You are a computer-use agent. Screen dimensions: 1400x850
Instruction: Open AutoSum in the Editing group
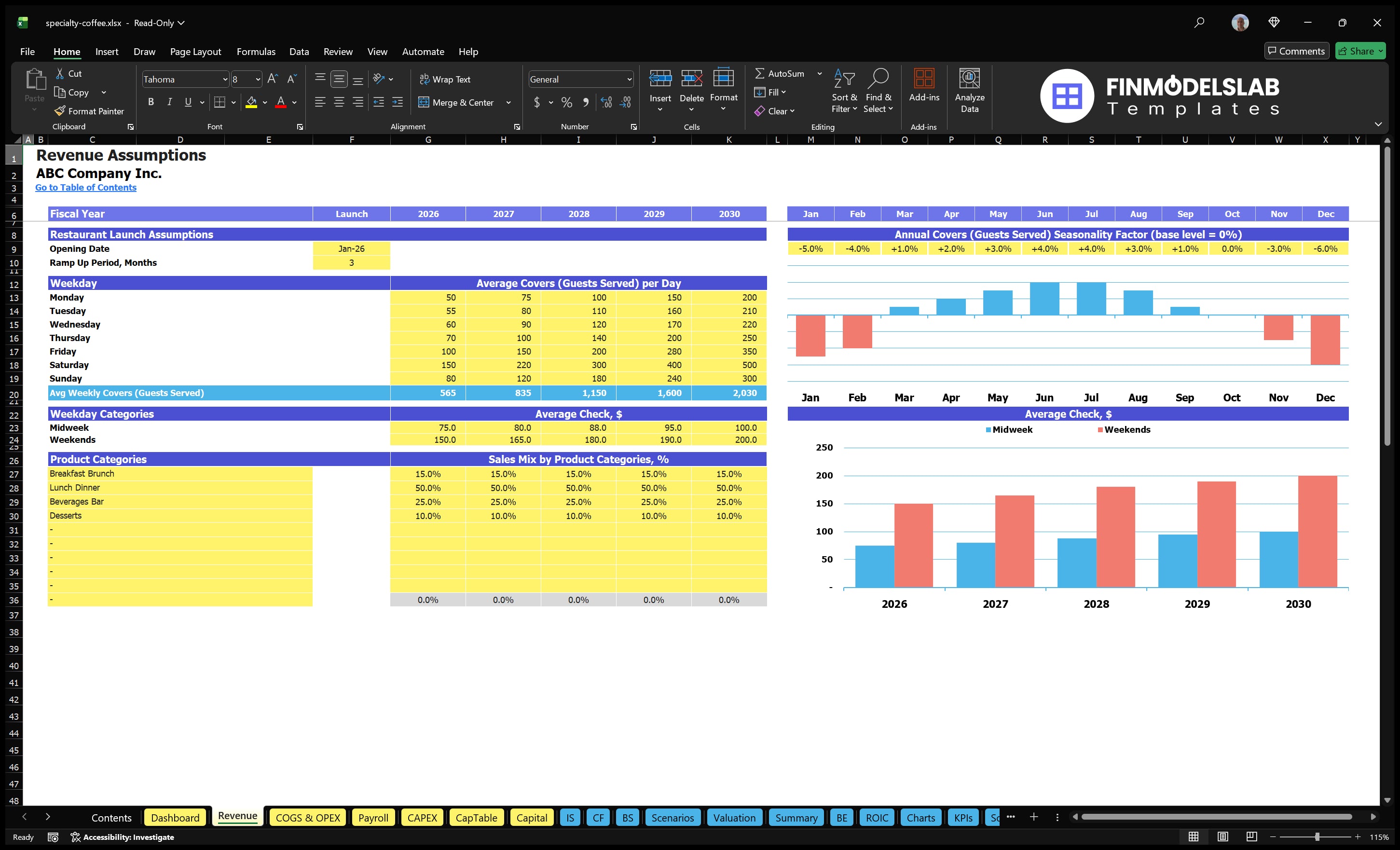[782, 73]
